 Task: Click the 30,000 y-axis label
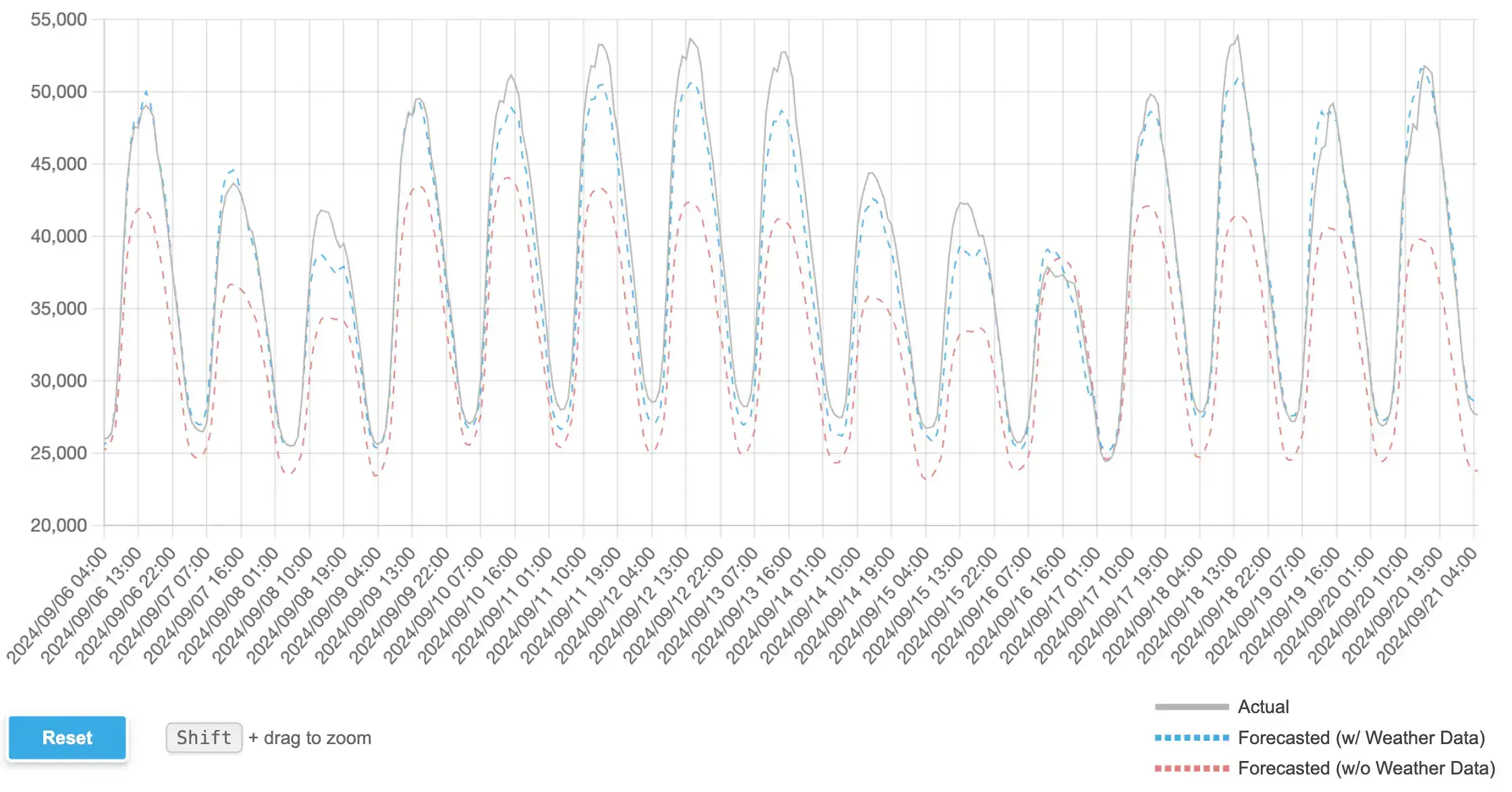tap(59, 380)
